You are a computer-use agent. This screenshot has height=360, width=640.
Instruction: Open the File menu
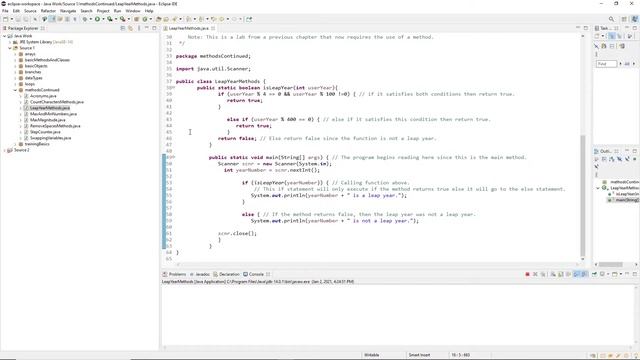5,11
